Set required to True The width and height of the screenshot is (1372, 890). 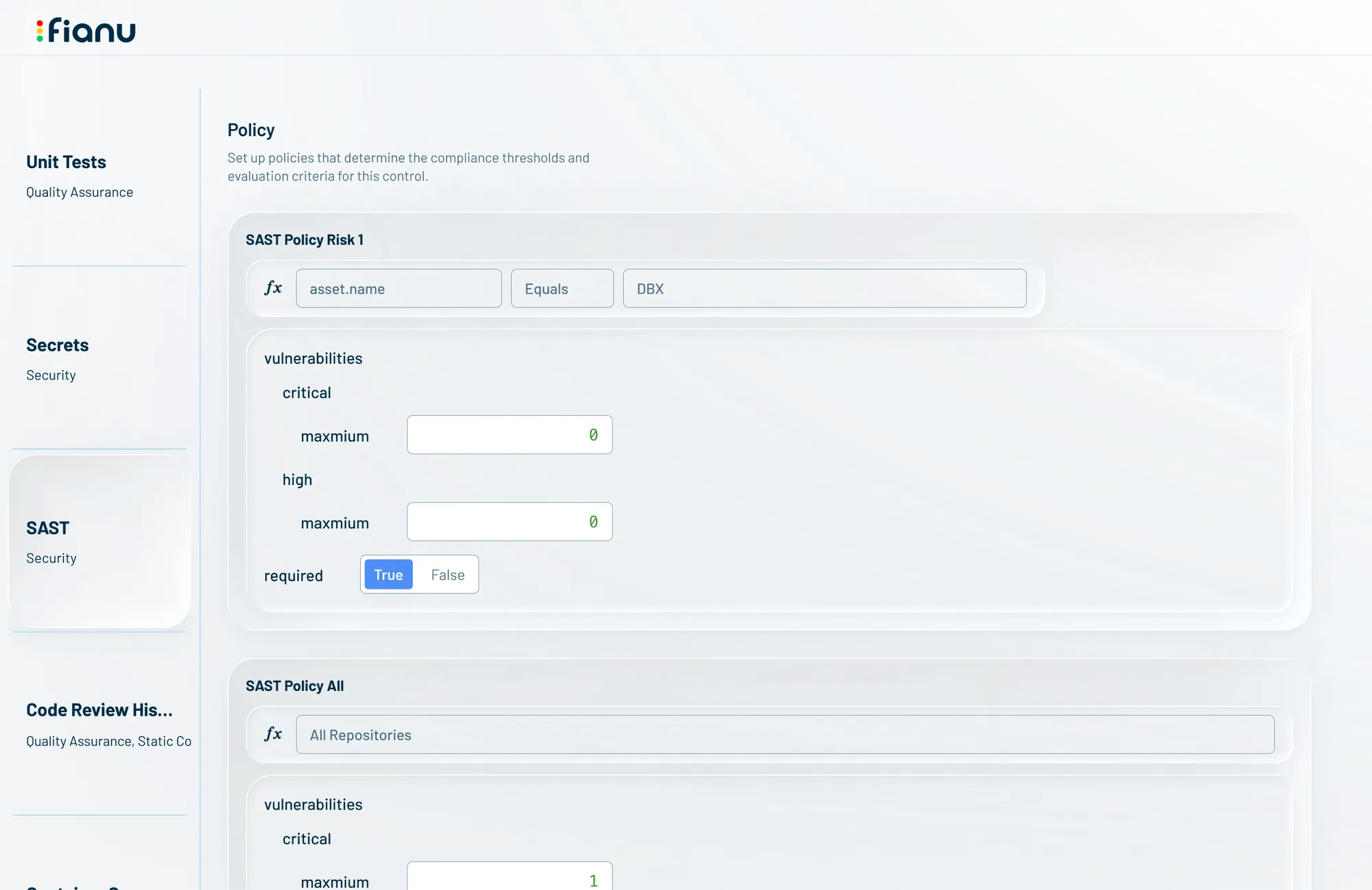click(388, 574)
